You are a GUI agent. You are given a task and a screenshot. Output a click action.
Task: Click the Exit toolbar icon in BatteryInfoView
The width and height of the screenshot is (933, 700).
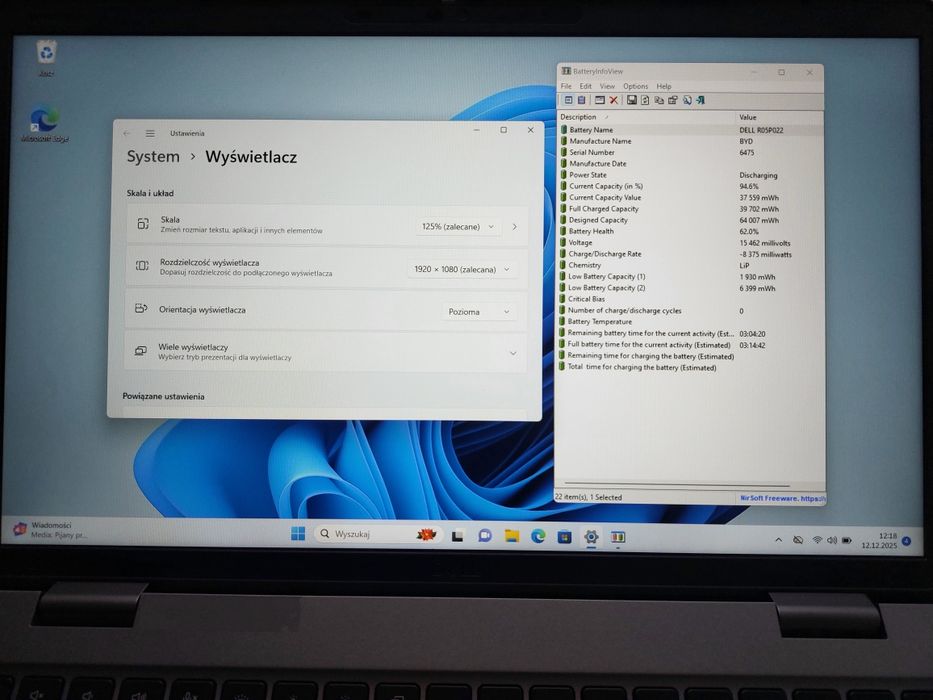coord(700,100)
